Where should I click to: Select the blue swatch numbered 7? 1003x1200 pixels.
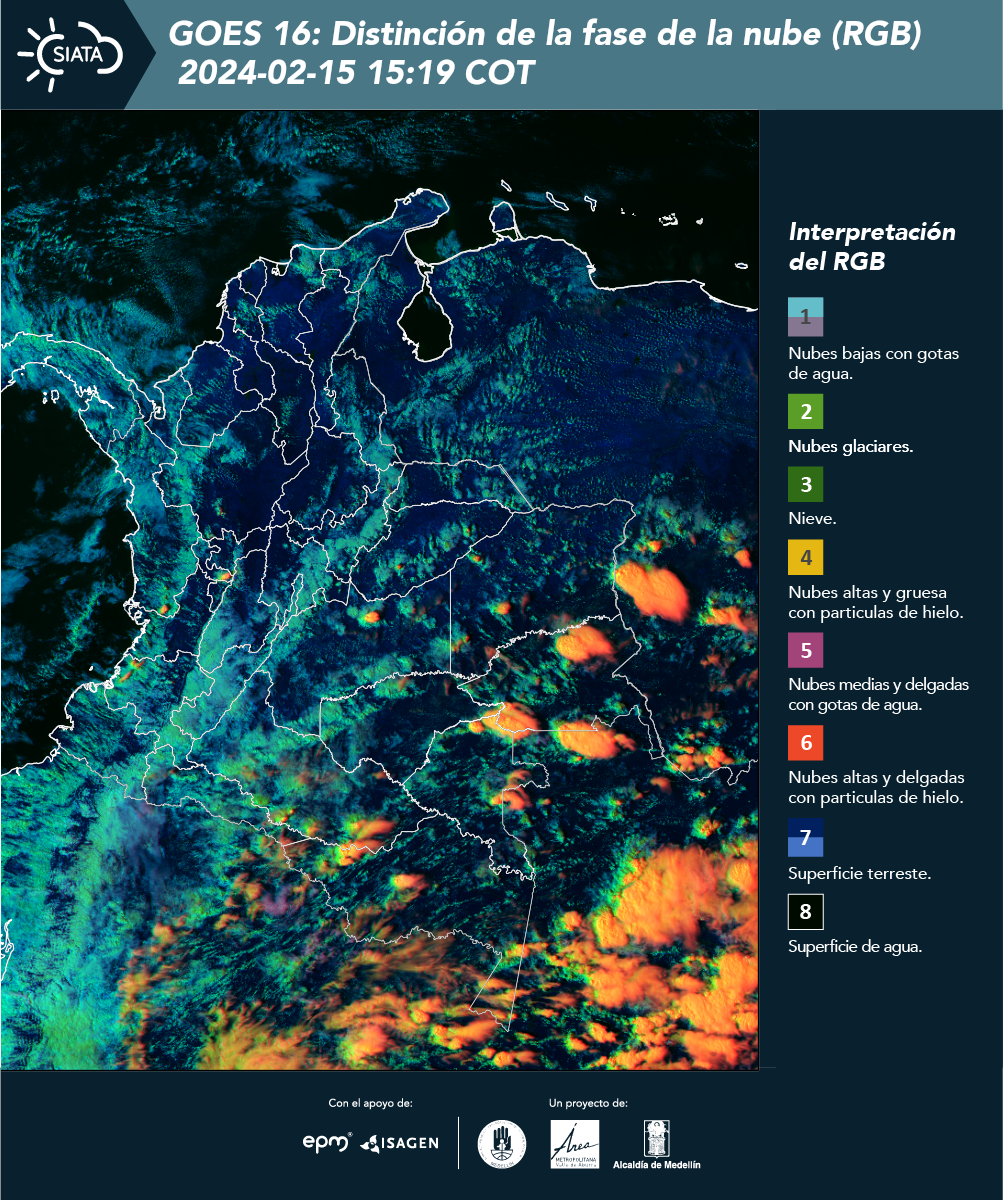(x=805, y=838)
